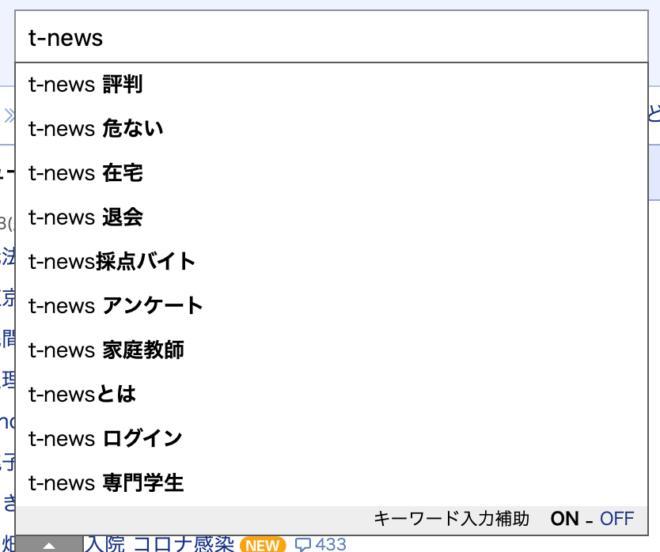Open the speech bubble comment icon
This screenshot has width=660, height=552.
(302, 545)
